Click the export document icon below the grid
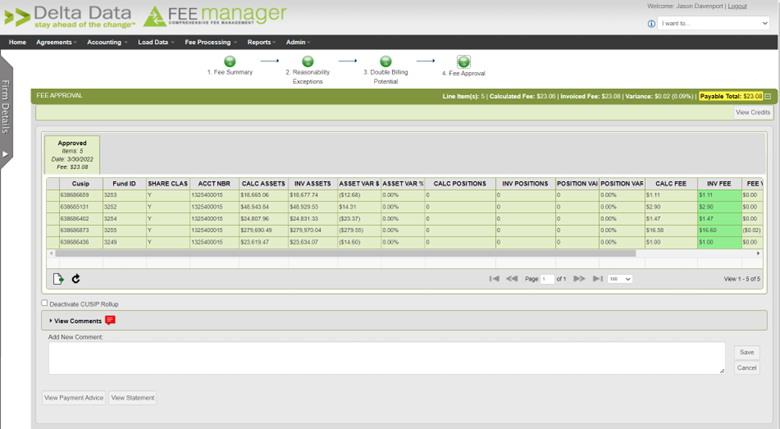The height and width of the screenshot is (429, 780). click(x=58, y=279)
